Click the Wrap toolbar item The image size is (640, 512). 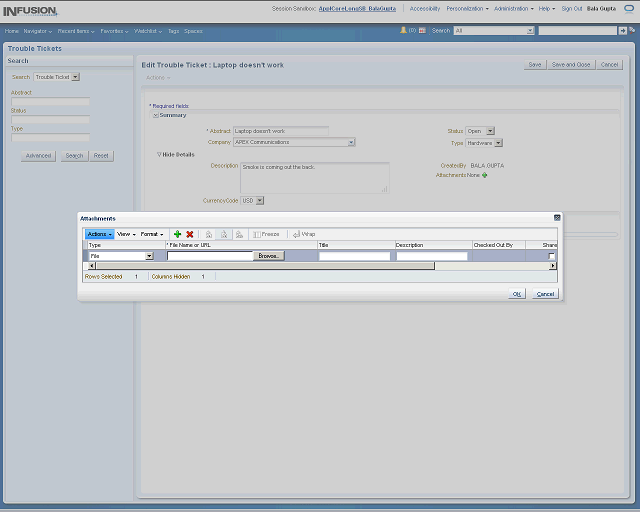(x=304, y=234)
